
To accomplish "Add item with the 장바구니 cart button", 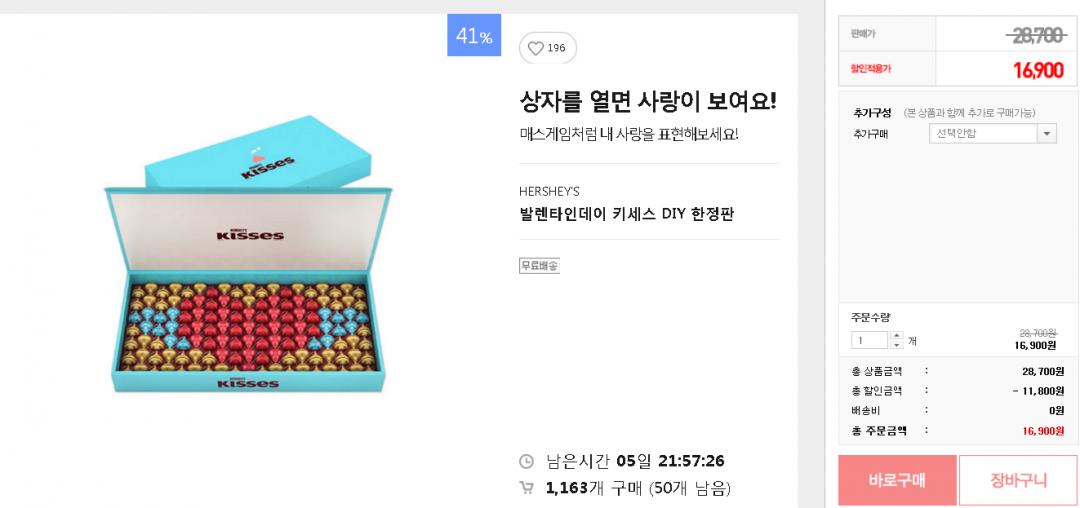I will coord(1018,480).
